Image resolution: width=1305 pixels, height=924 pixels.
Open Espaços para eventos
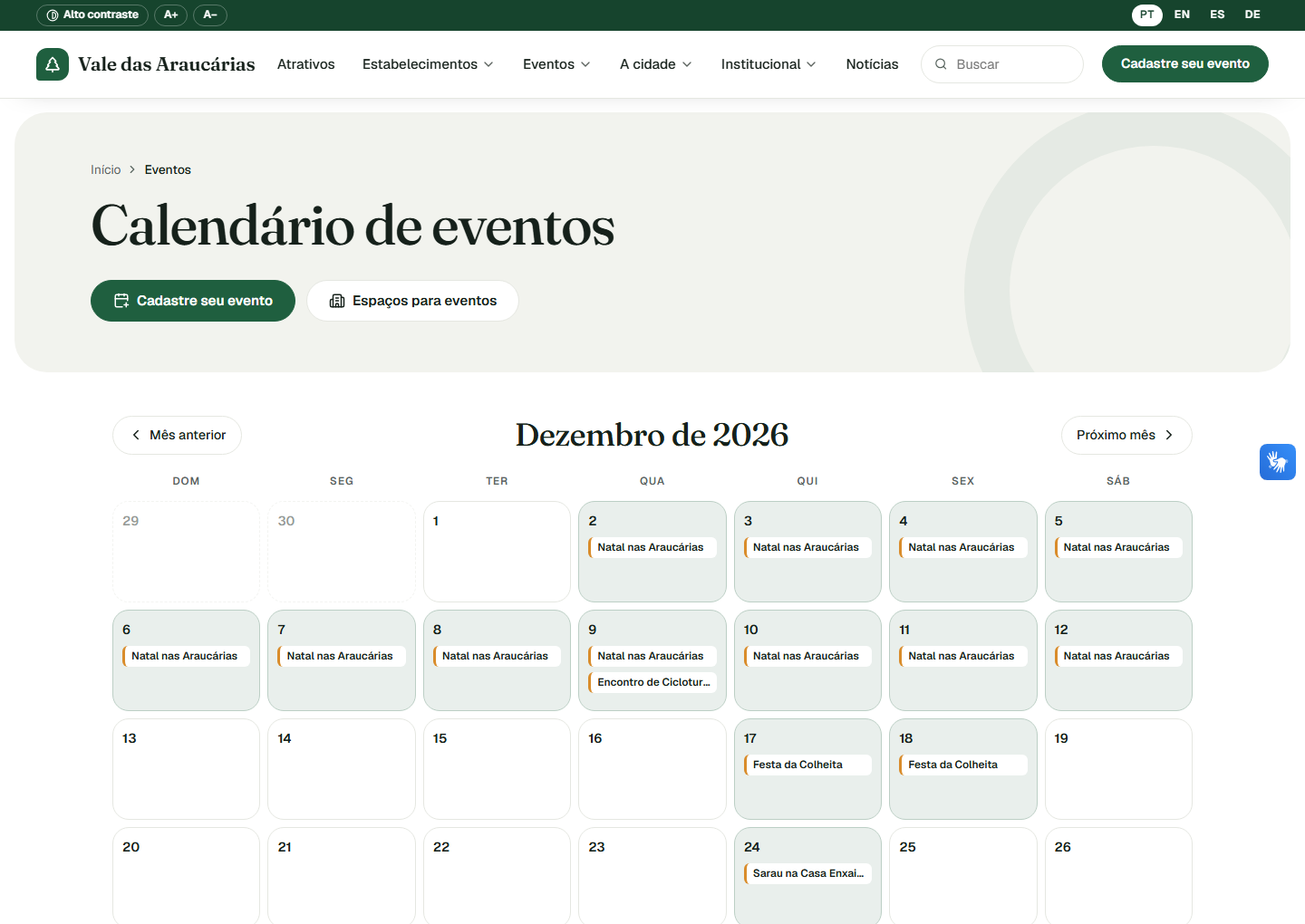click(x=412, y=301)
